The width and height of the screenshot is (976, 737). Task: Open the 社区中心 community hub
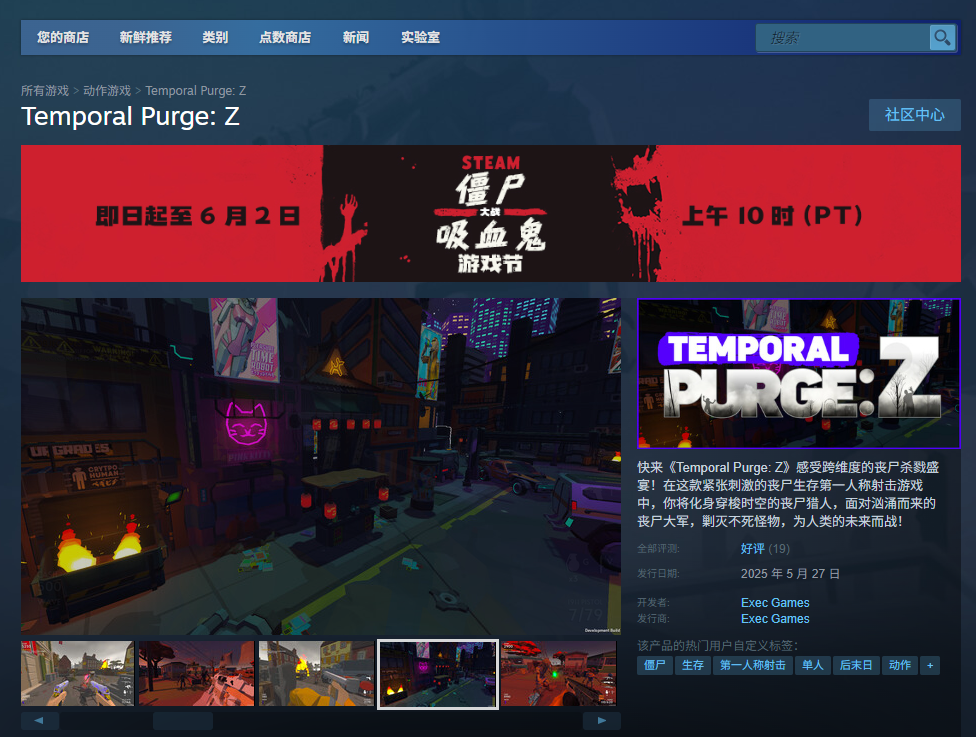tap(913, 115)
